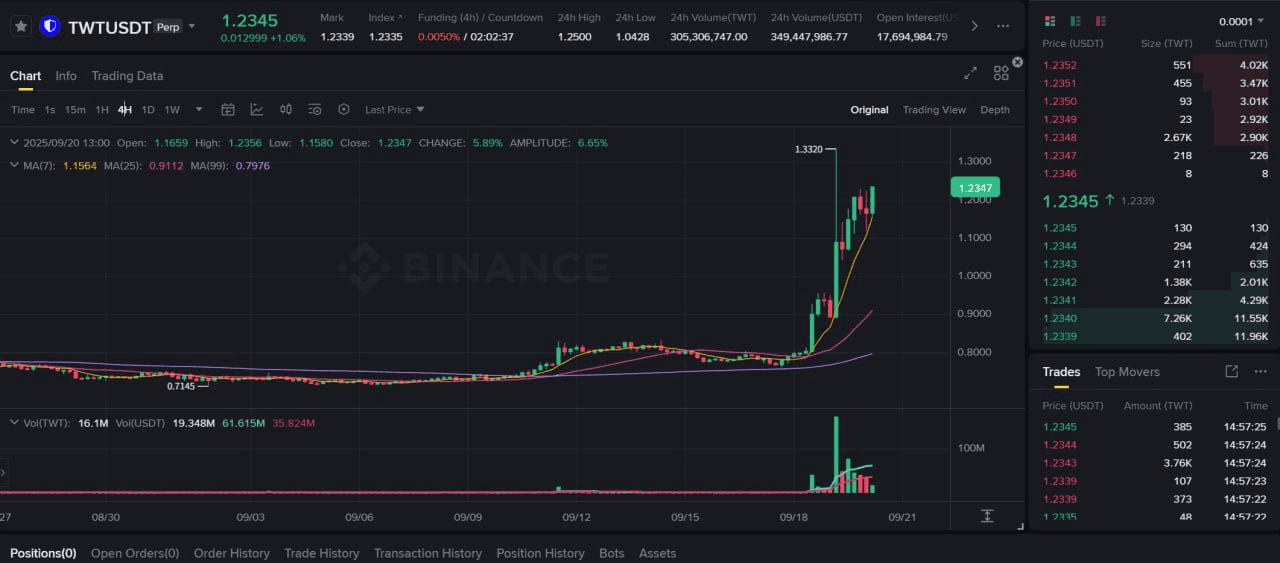Open the Bots tab

click(611, 553)
